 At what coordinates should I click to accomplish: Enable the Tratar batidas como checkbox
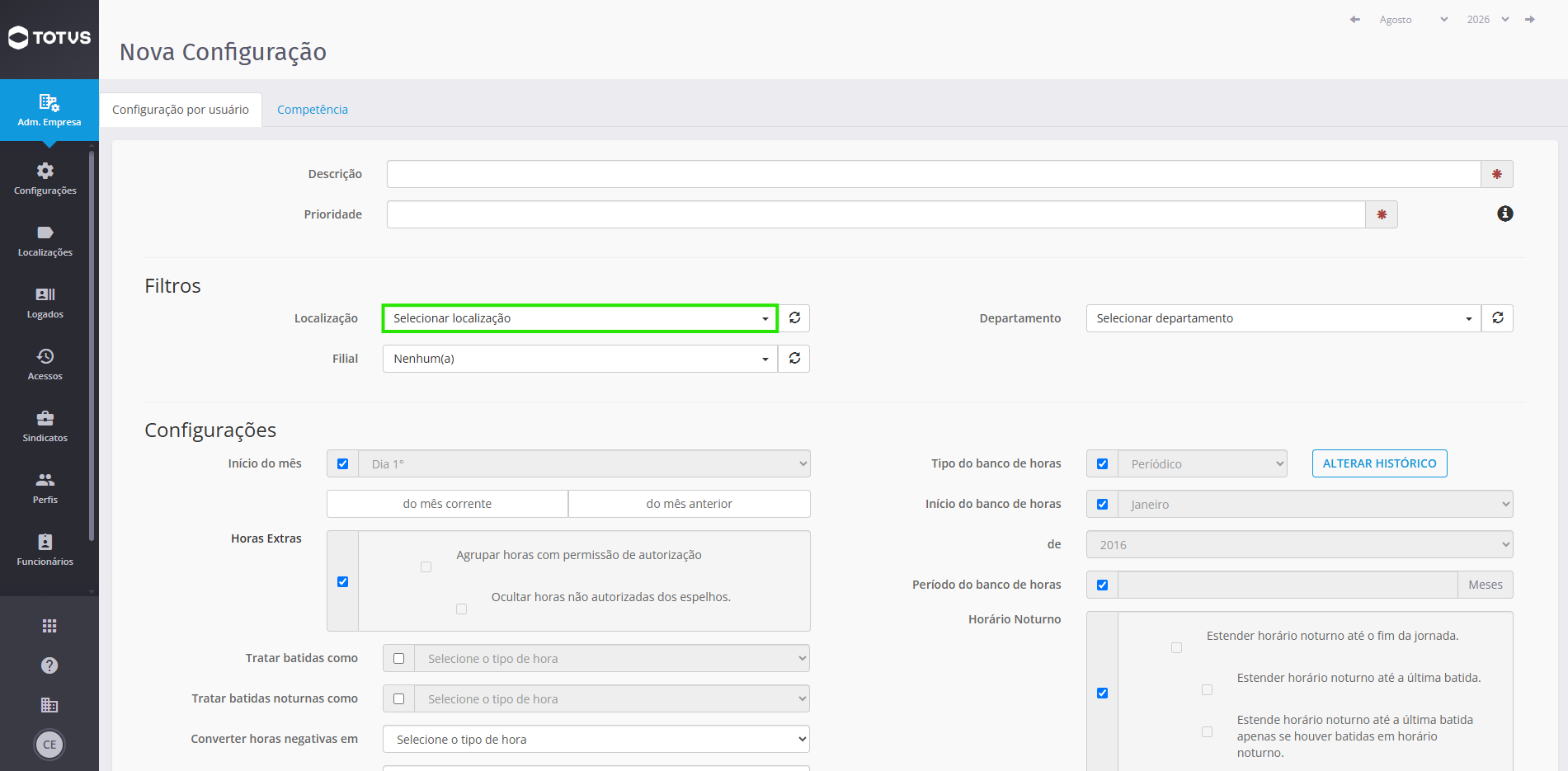[399, 659]
